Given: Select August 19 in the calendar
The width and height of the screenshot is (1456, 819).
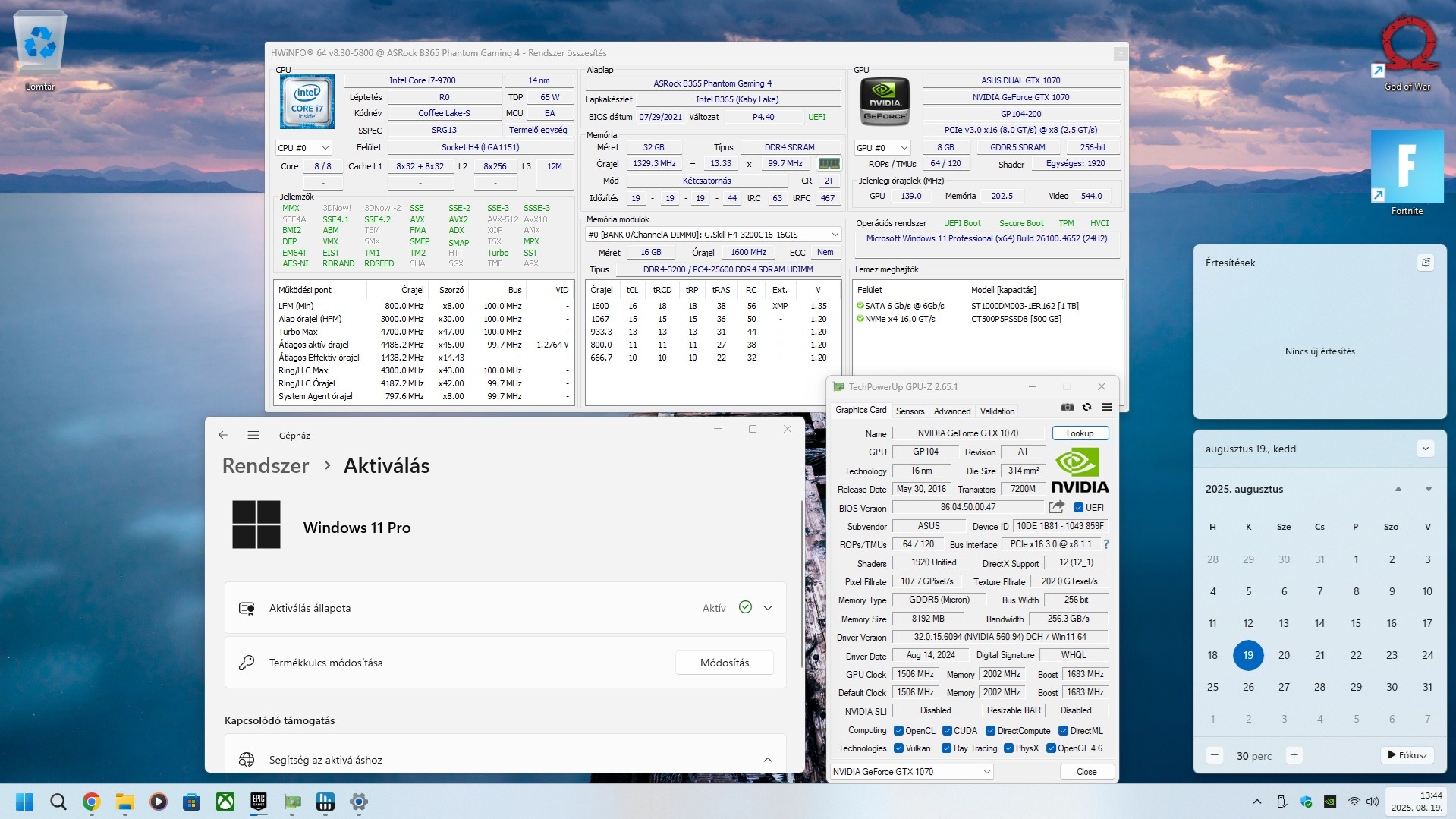Looking at the screenshot, I should (1248, 655).
